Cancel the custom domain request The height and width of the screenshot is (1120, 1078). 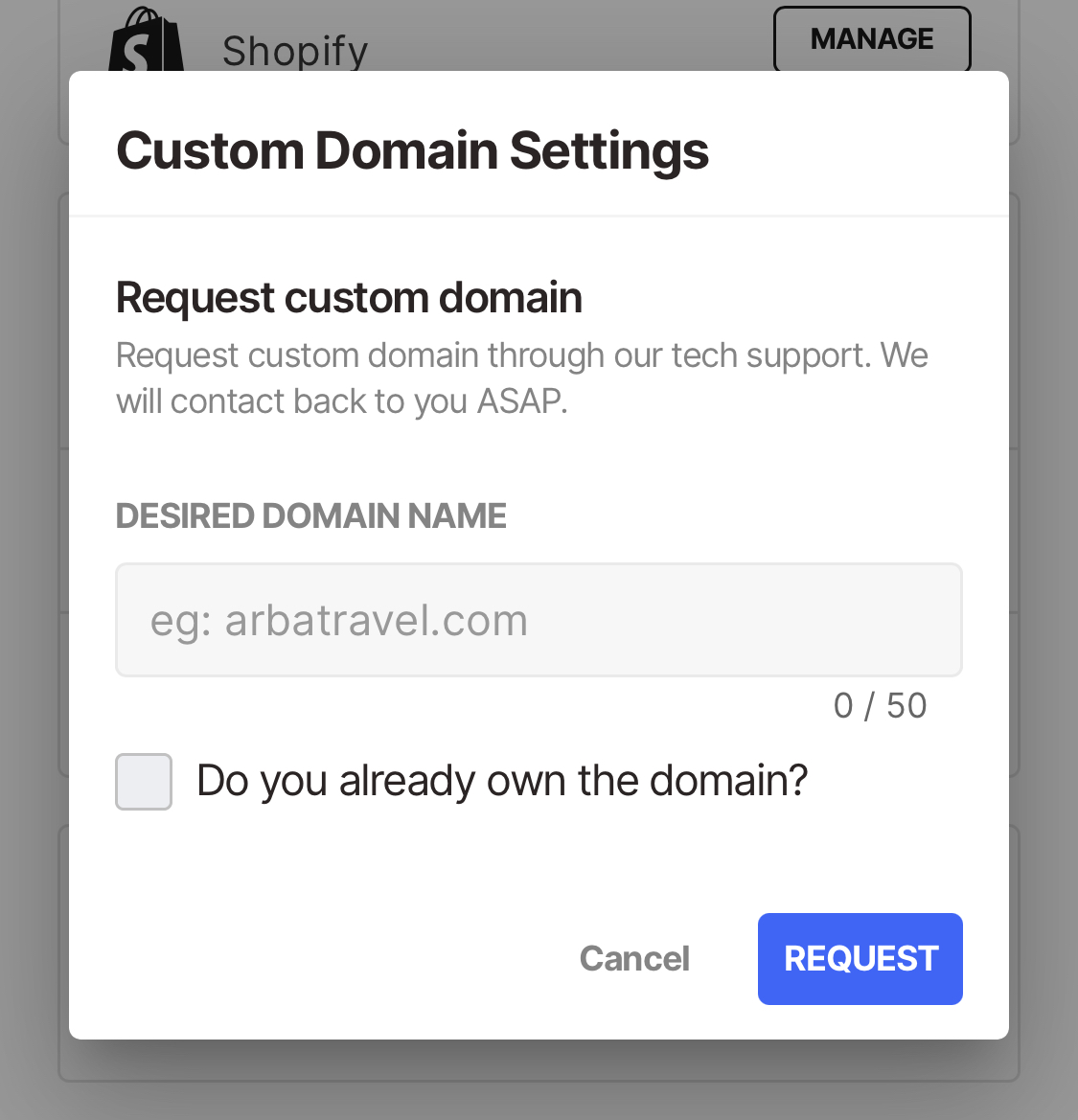tap(634, 959)
